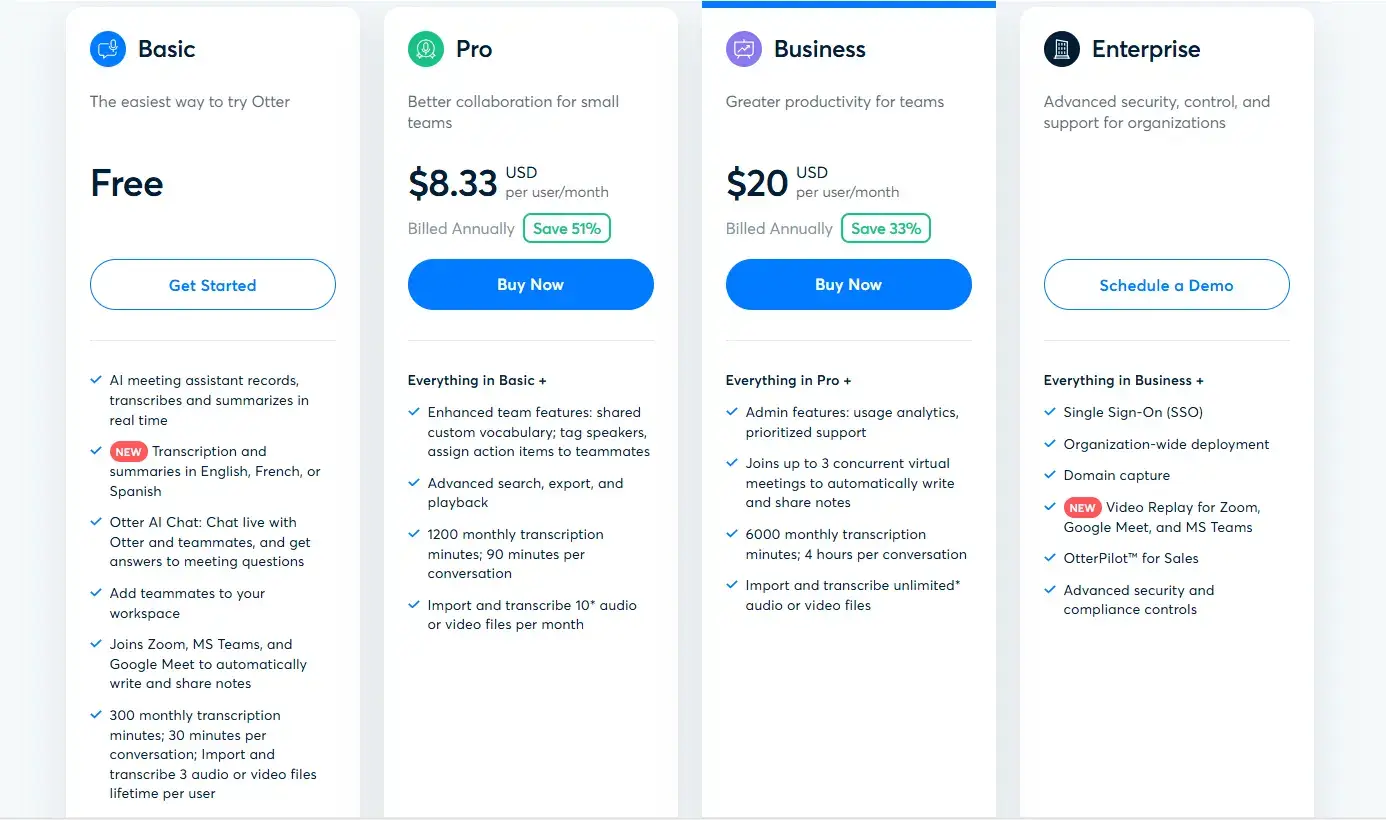This screenshot has height=820, width=1386.
Task: Click the blue highlight bar above Business plan
Action: [848, 4]
